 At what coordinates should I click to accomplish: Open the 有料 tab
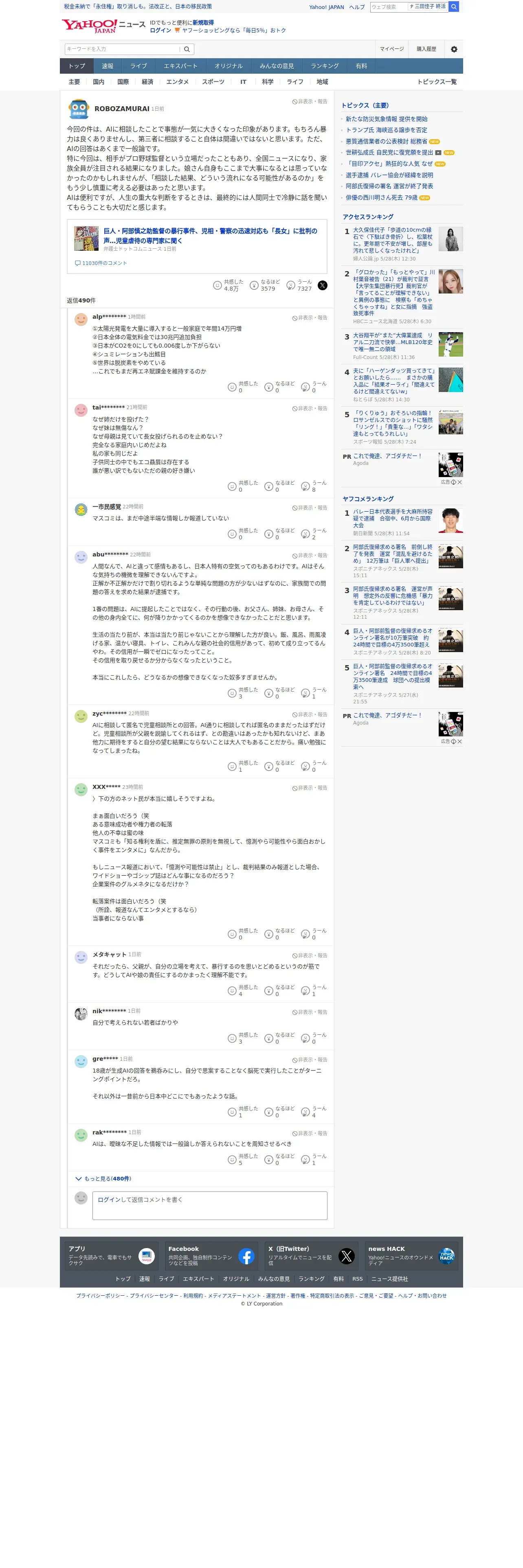pyautogui.click(x=361, y=66)
